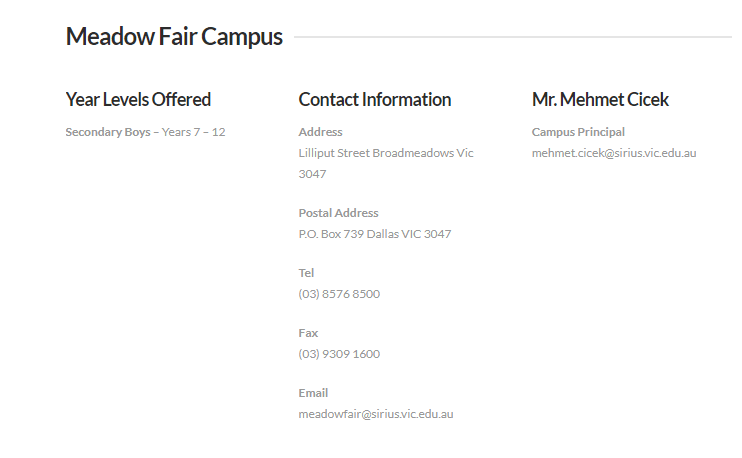Click the Secondary Boys – Years 7 – 12 text
This screenshot has height=458, width=742.
pyautogui.click(x=145, y=132)
